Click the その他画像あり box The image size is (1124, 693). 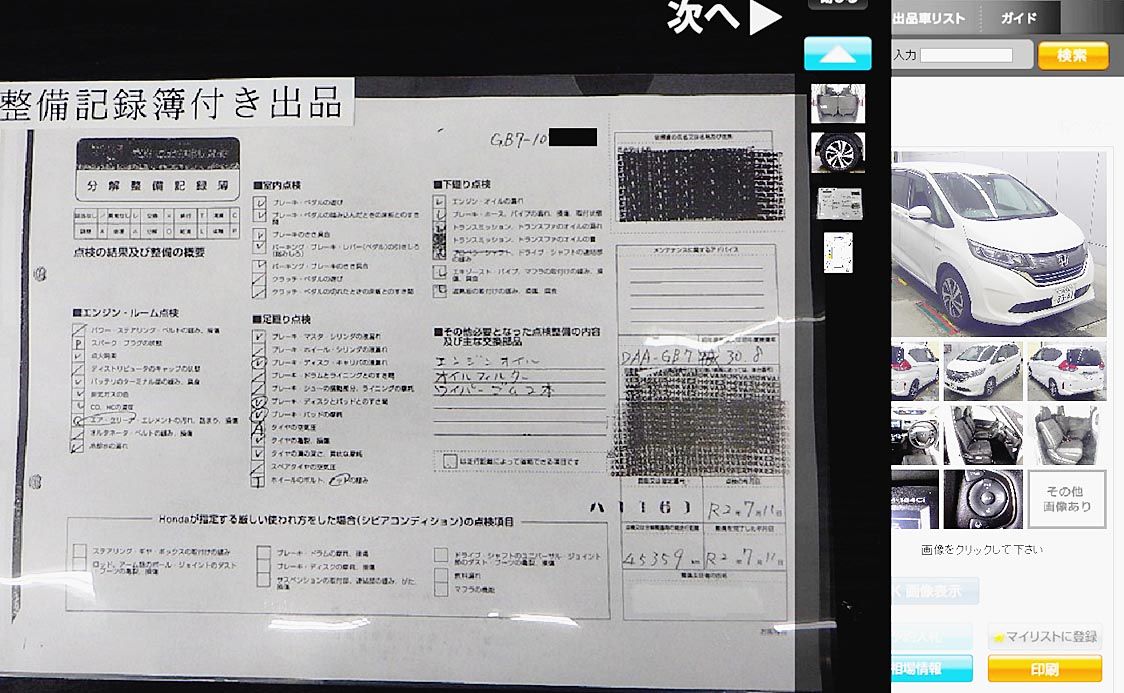[x=1066, y=499]
